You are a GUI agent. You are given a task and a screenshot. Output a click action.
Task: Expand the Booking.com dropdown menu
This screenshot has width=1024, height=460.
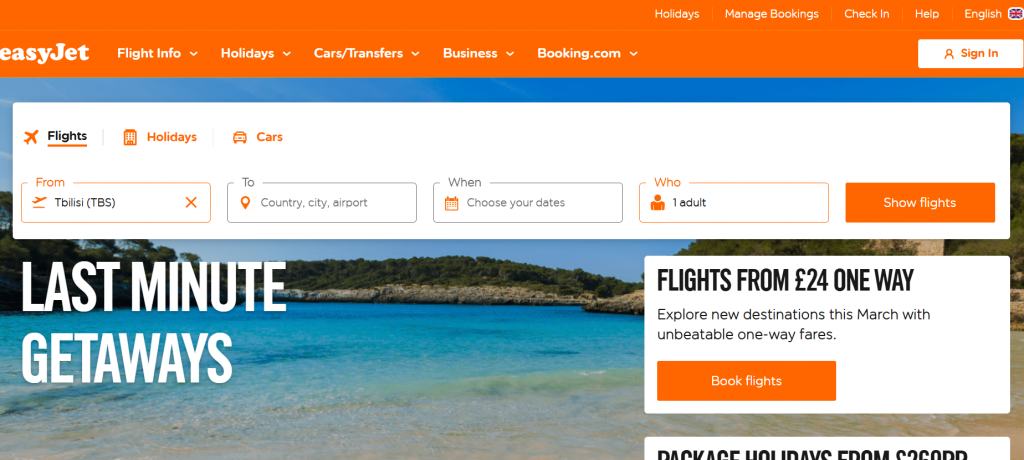[x=587, y=54]
